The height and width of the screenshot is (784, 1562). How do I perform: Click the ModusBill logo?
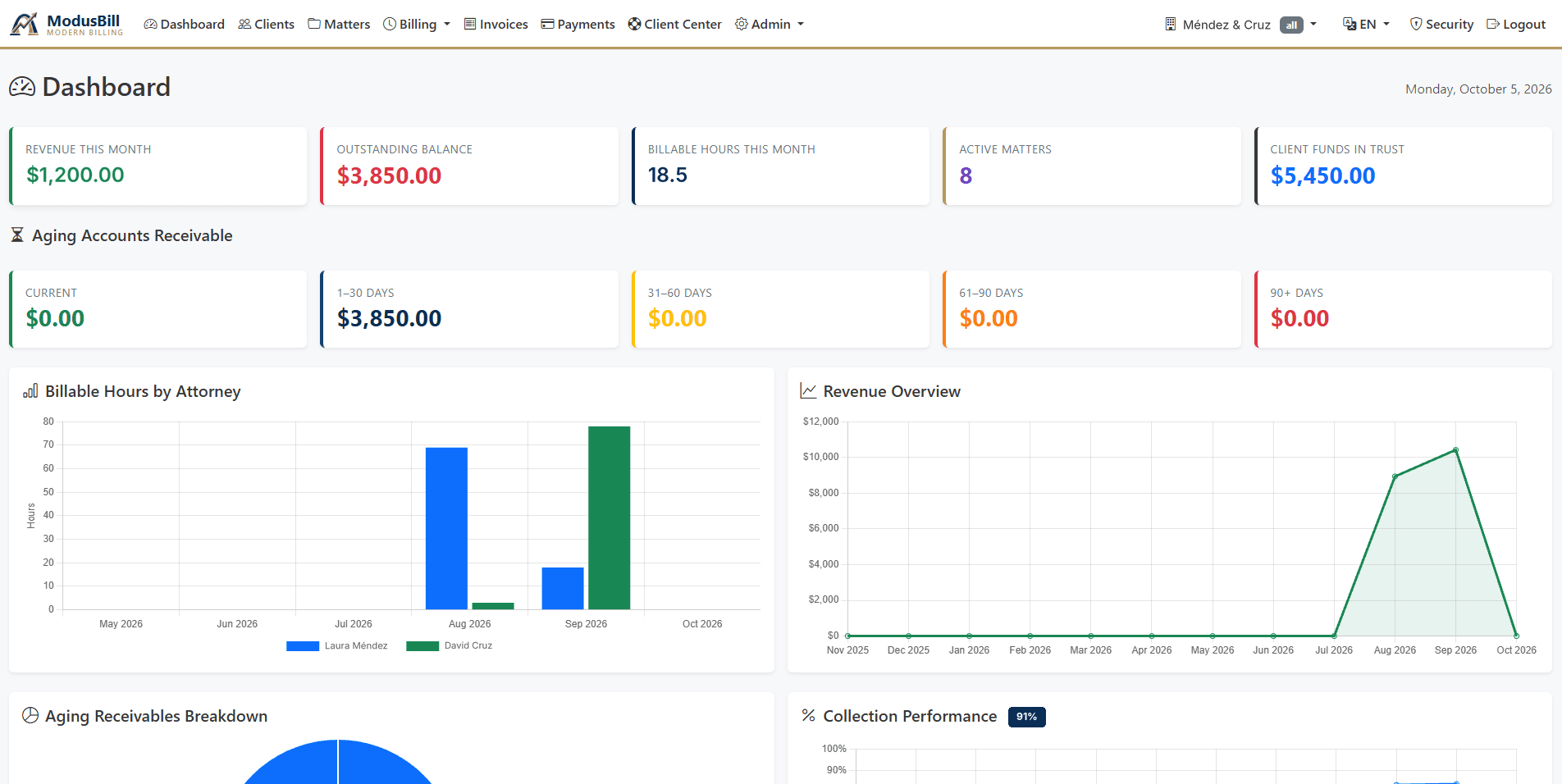(66, 24)
